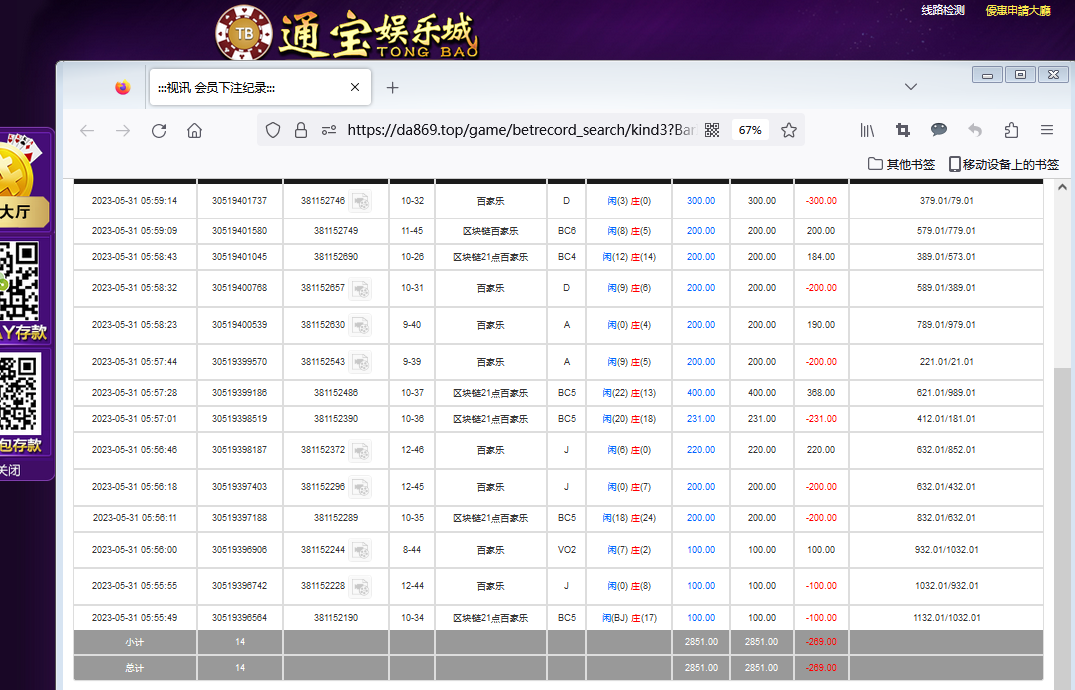Bookmark this page with the star icon

(788, 130)
